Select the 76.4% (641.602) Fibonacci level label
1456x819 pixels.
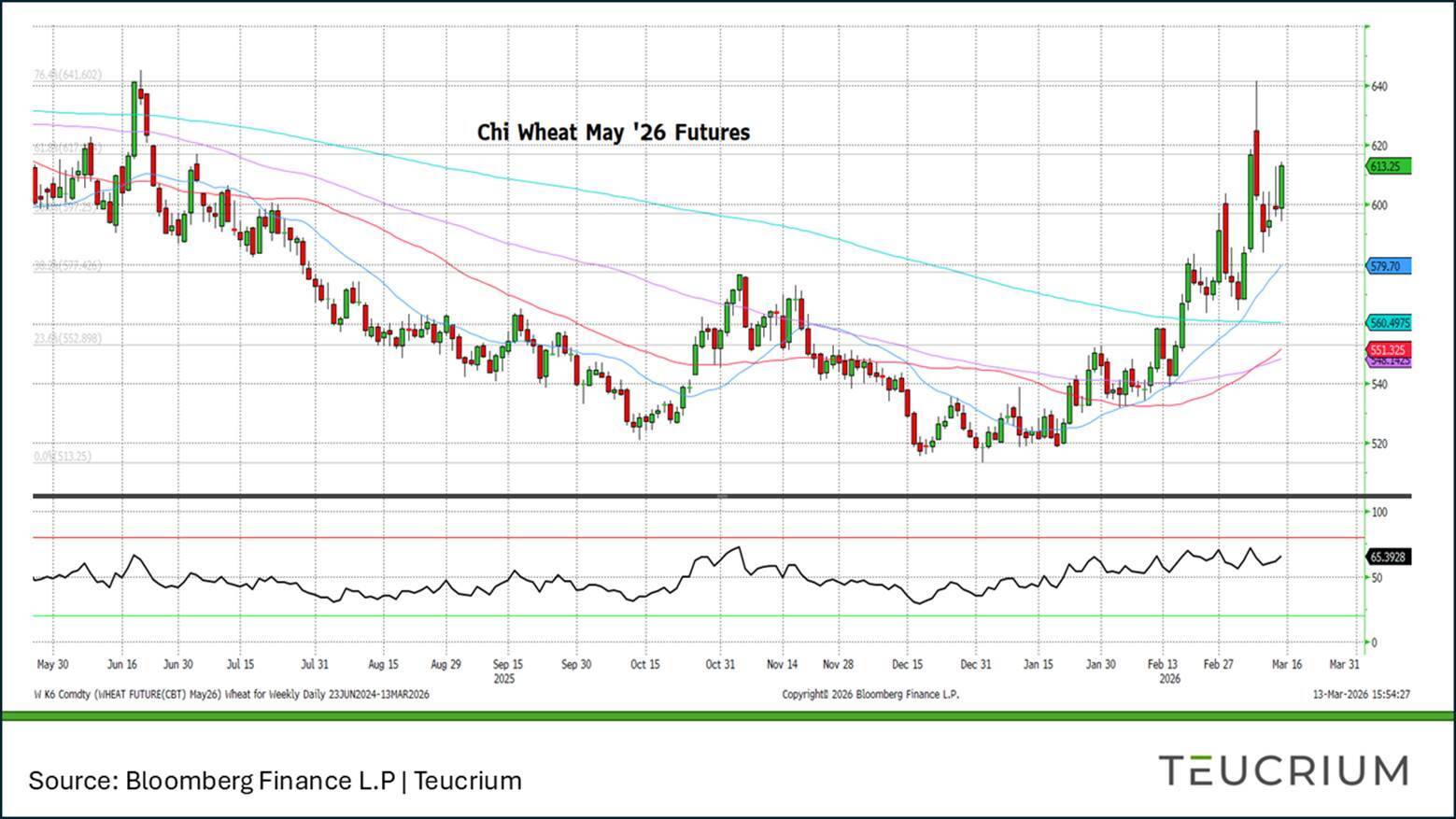click(x=68, y=75)
